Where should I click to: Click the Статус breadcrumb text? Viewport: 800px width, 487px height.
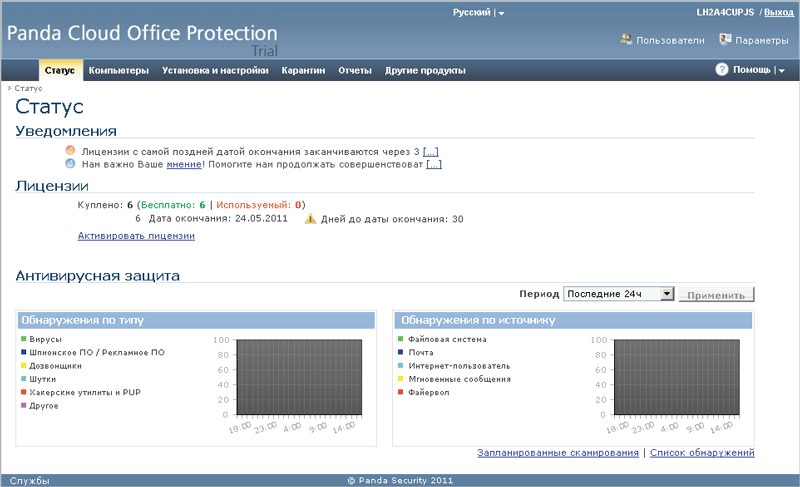tap(28, 88)
